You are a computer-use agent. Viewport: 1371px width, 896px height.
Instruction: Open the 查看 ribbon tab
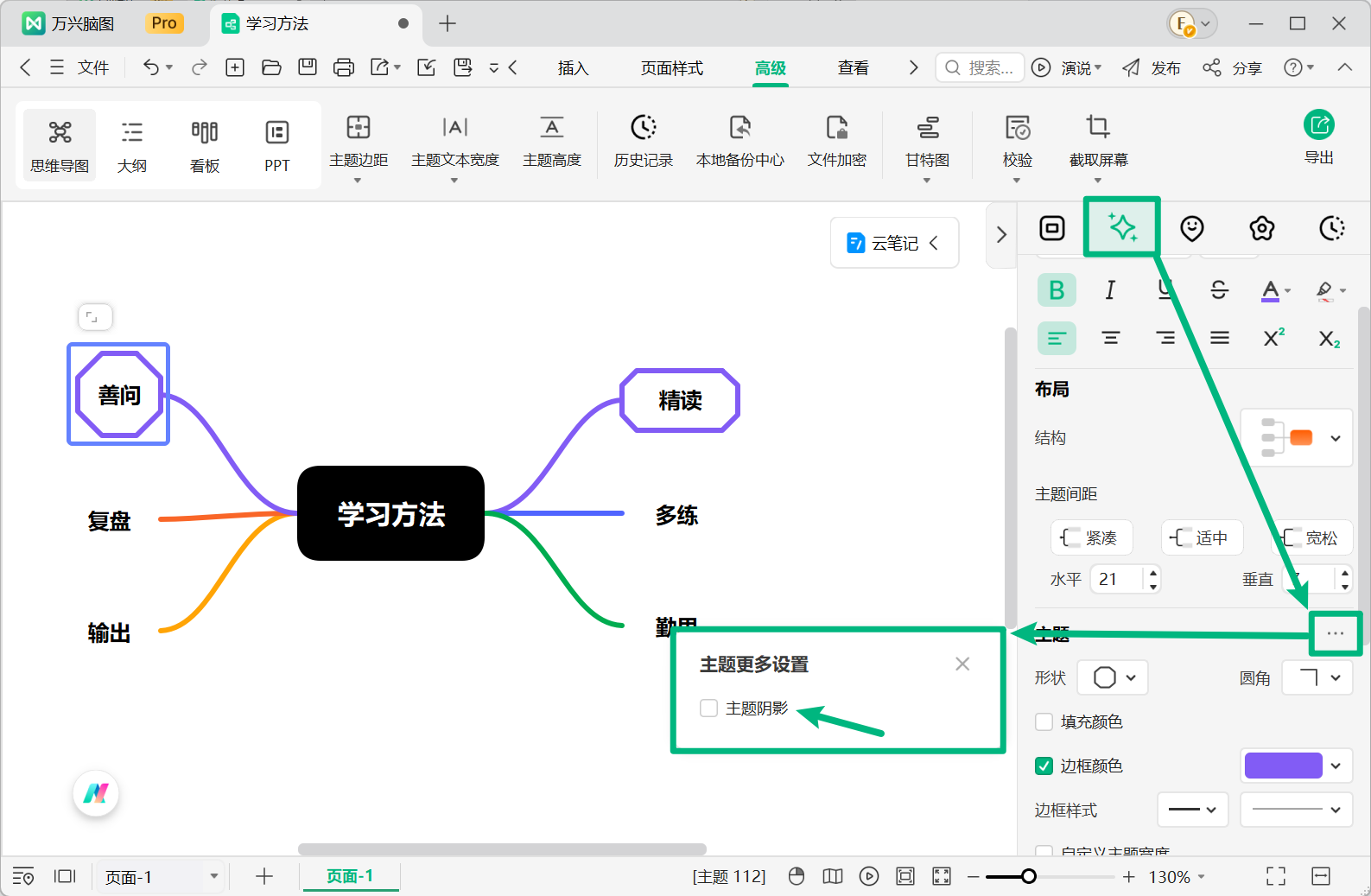pos(854,68)
